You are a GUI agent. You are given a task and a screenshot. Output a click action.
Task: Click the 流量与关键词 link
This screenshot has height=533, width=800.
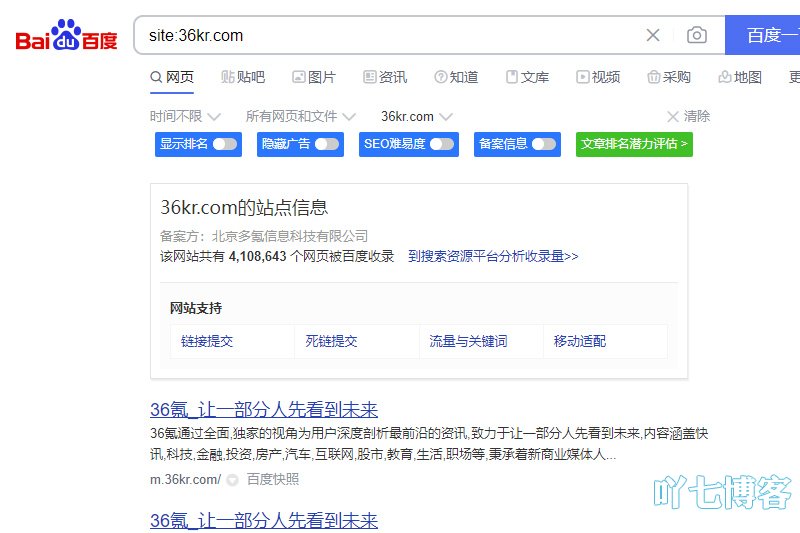tap(468, 341)
